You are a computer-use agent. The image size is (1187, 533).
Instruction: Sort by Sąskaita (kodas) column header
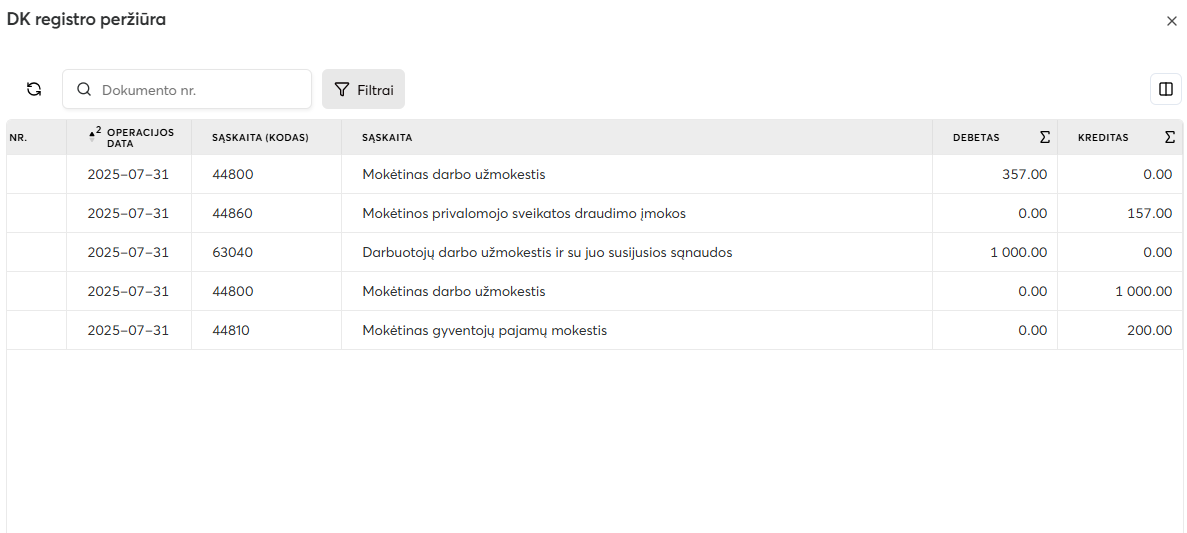(x=260, y=138)
